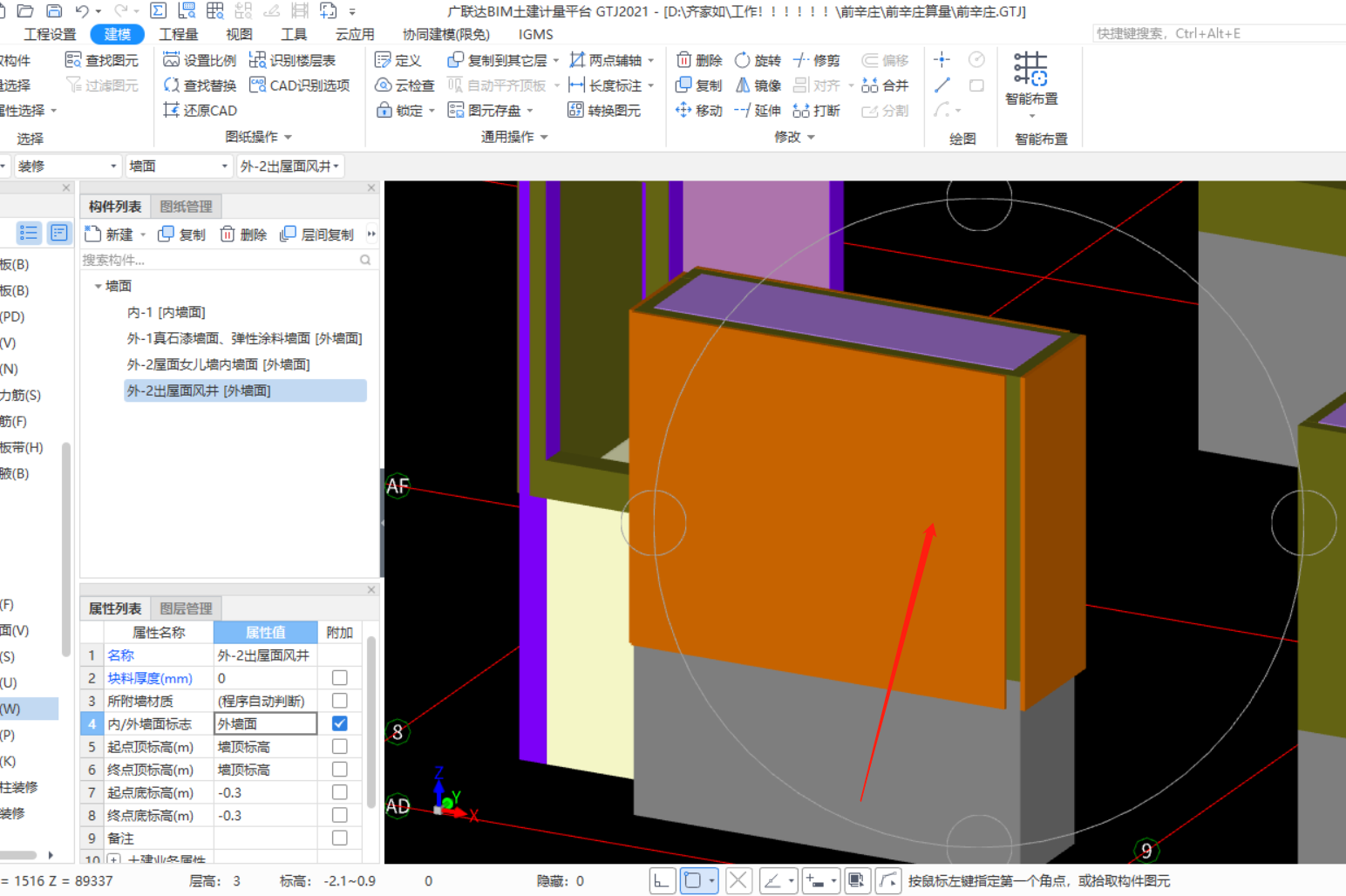
Task: Click the open-folder icon in title bar
Action: (x=25, y=11)
